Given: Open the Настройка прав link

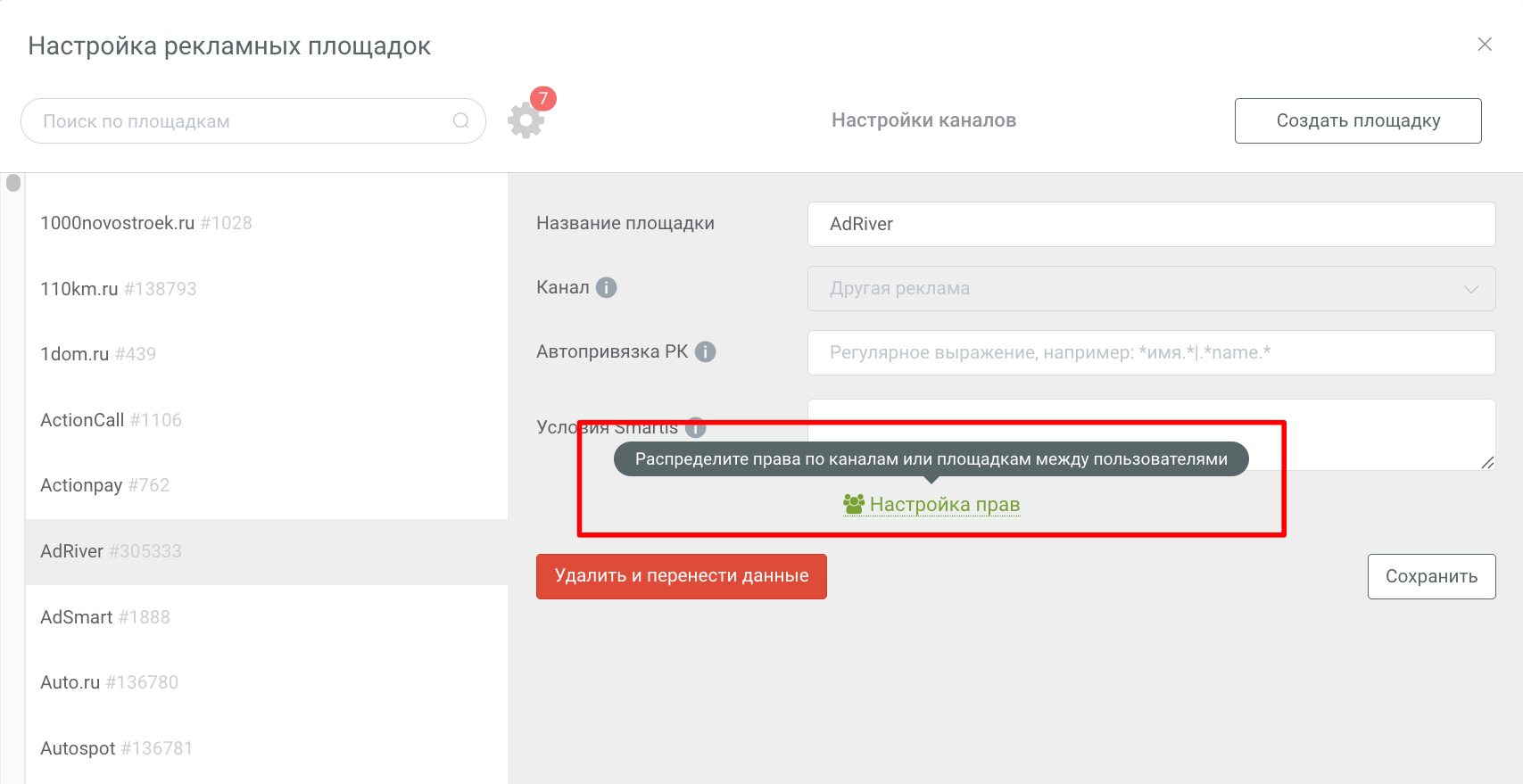Looking at the screenshot, I should coord(944,505).
